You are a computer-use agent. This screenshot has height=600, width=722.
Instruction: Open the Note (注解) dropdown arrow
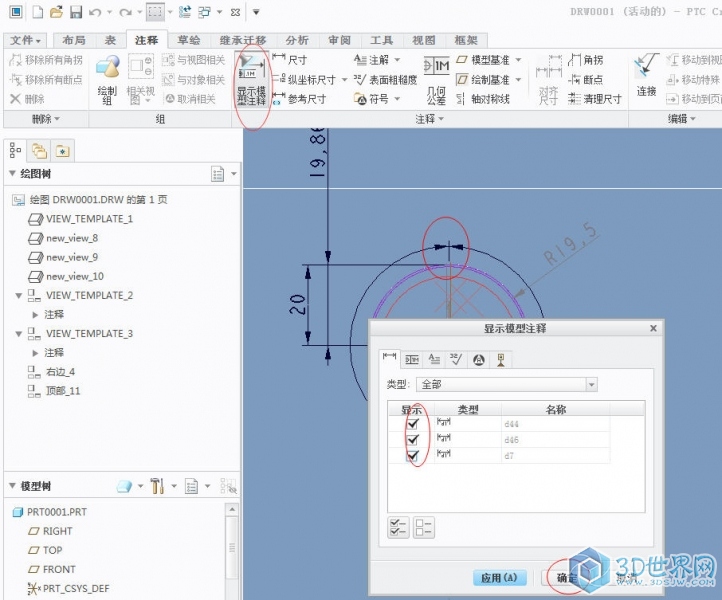(x=397, y=59)
